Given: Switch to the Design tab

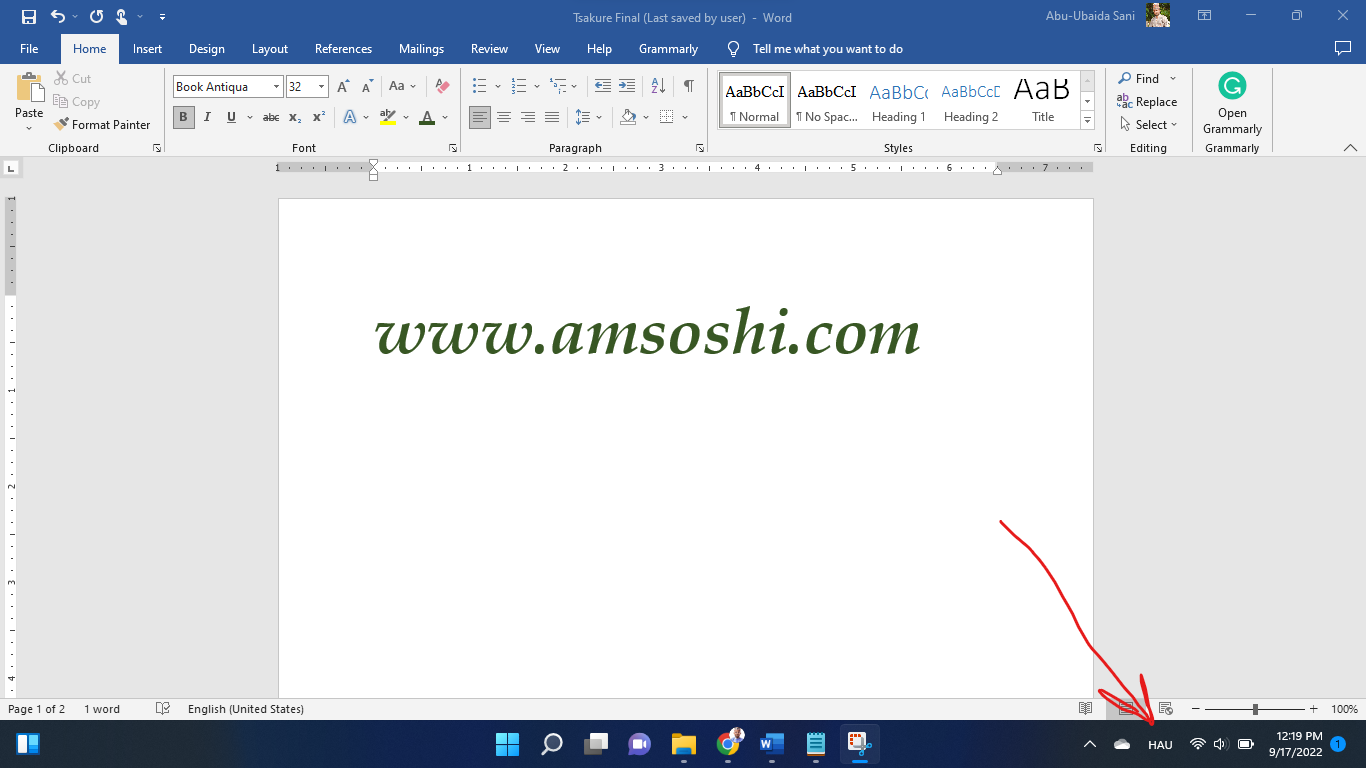Looking at the screenshot, I should [x=206, y=49].
